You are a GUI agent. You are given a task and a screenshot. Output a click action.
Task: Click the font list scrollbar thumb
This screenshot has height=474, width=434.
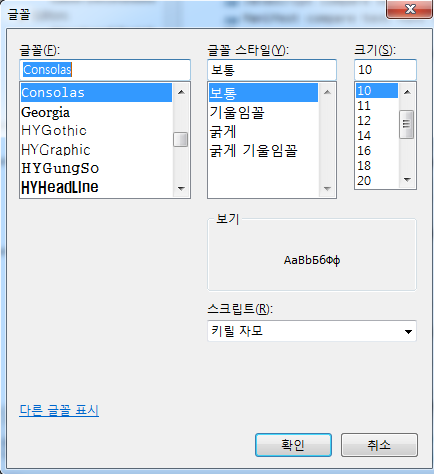coord(181,139)
